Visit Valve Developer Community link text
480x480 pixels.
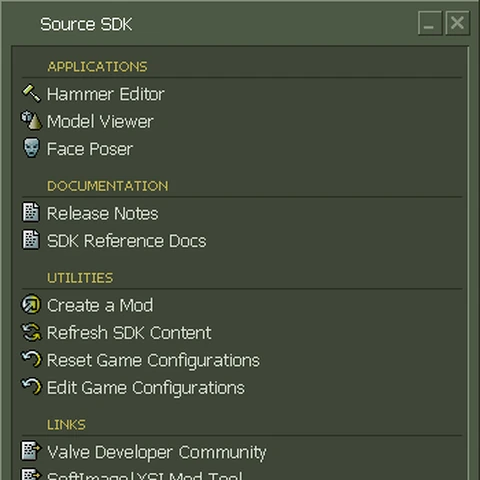157,452
